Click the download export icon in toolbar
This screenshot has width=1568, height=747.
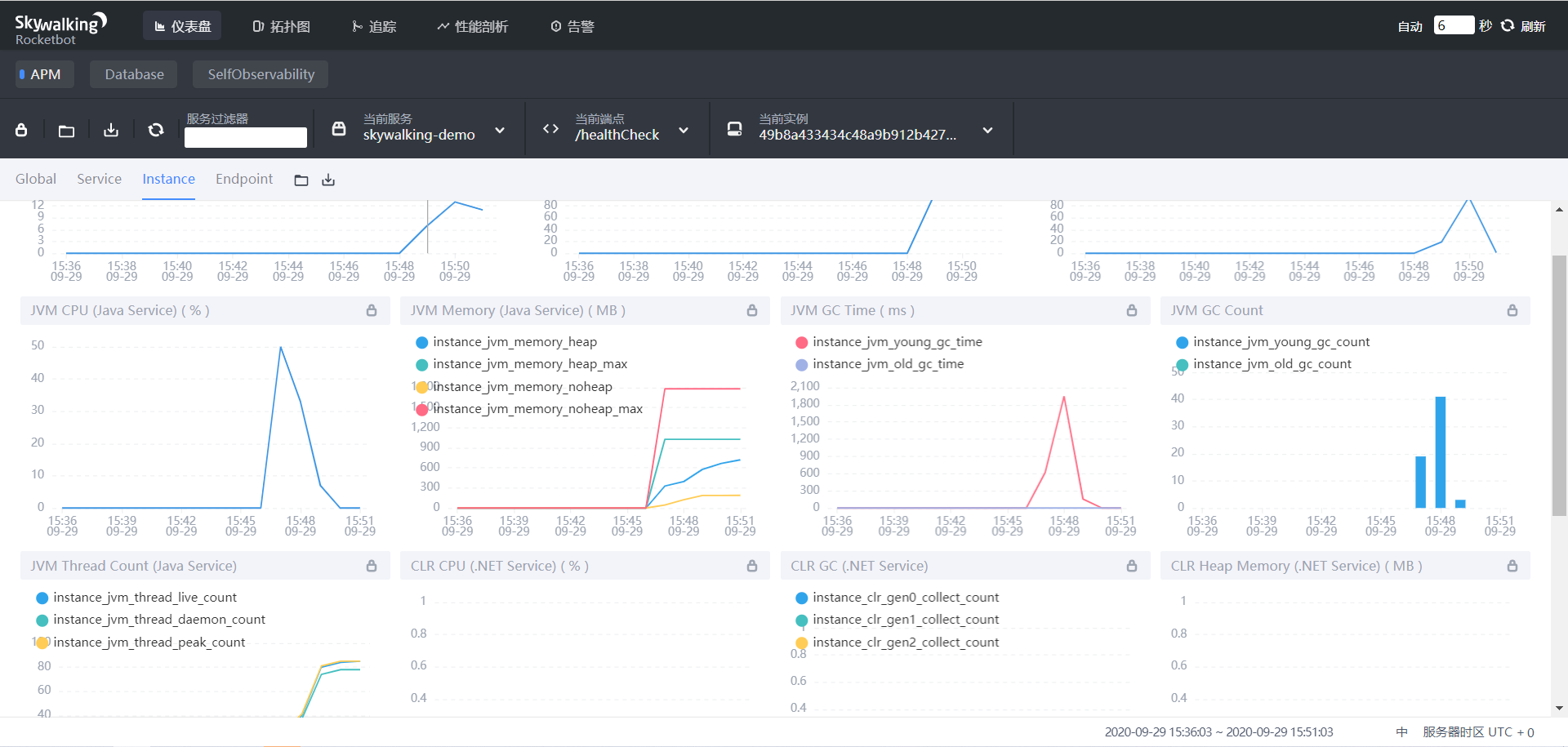[111, 130]
